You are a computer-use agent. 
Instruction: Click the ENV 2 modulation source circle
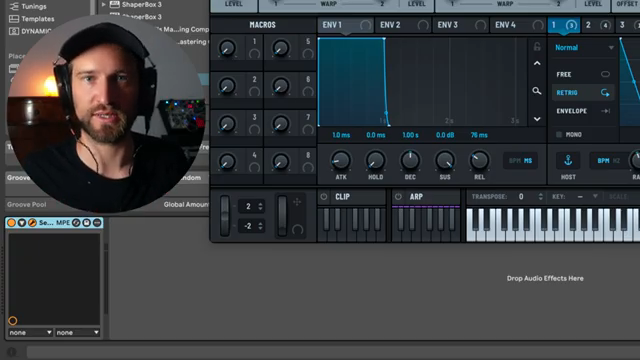(423, 25)
